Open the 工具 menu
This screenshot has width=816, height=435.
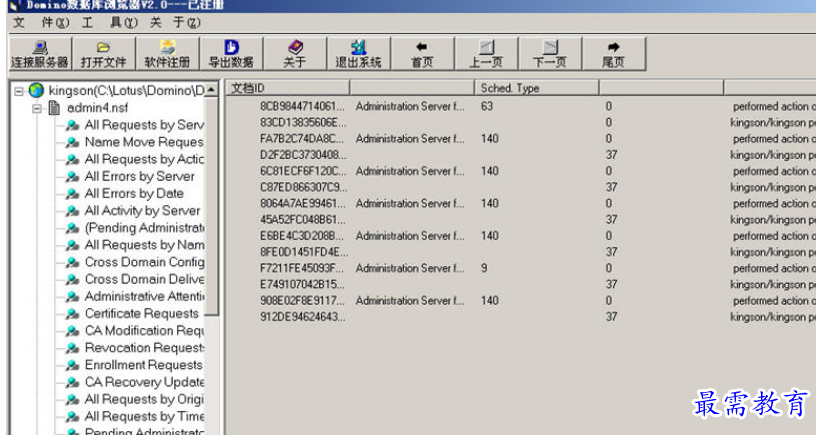click(x=110, y=22)
